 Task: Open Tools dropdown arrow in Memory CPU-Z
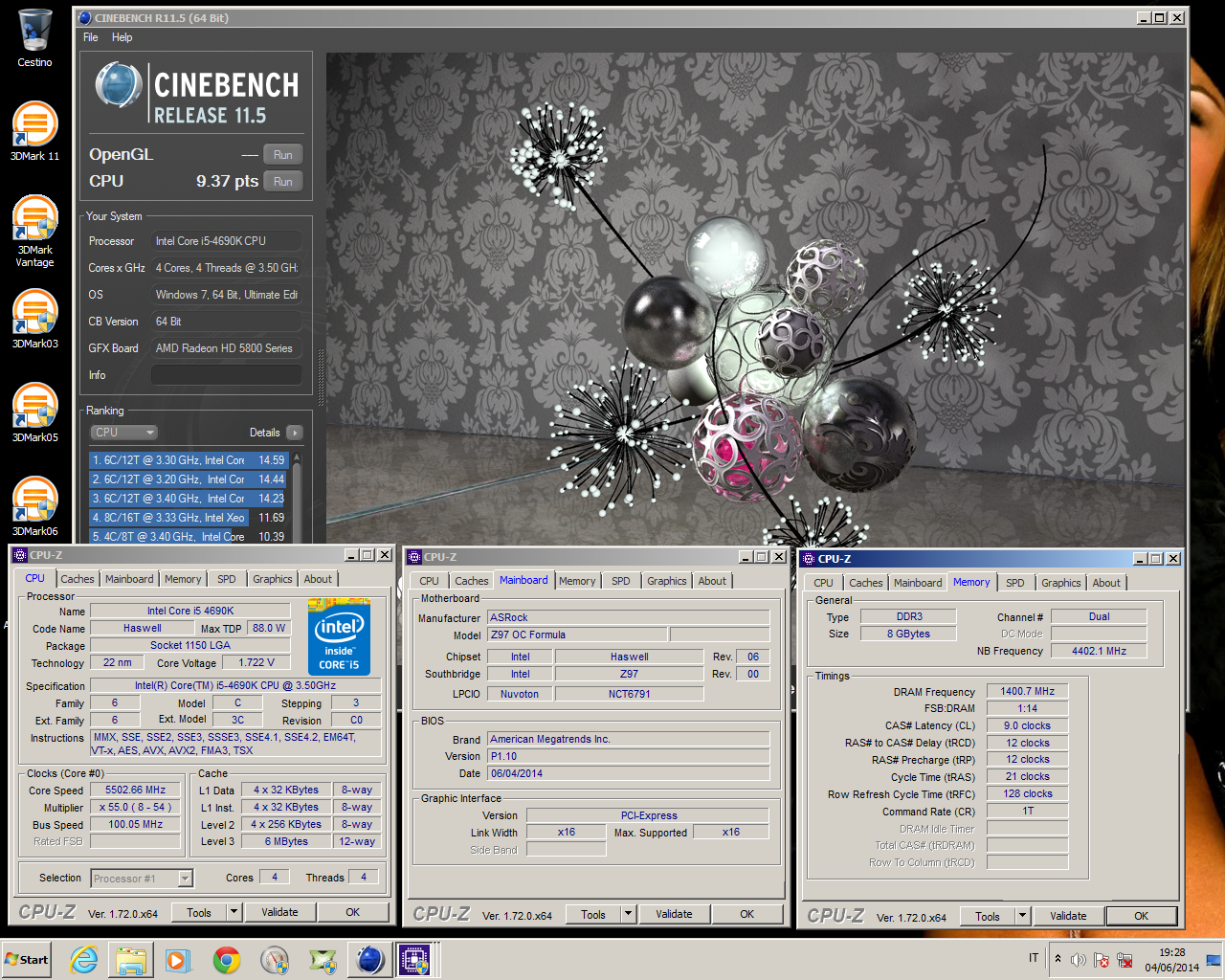tap(1022, 916)
